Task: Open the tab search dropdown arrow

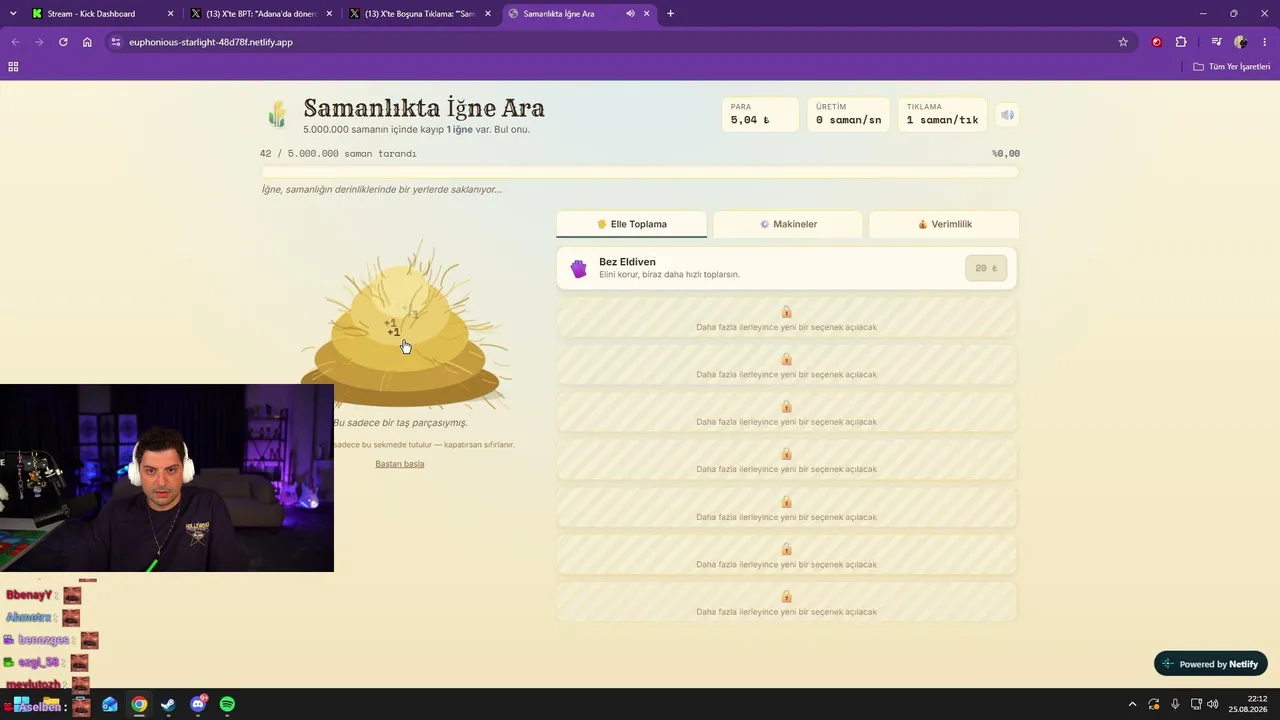Action: (x=13, y=14)
